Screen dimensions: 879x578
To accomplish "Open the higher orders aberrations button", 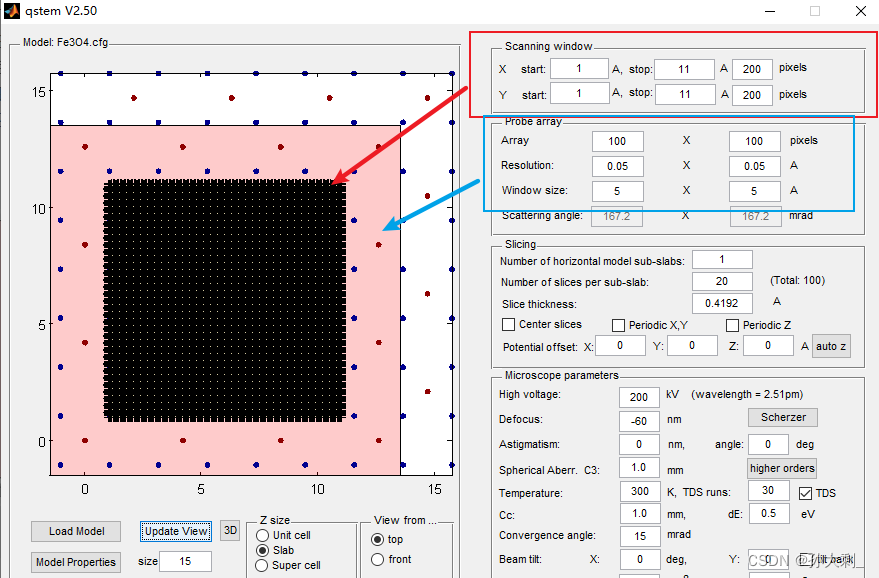I will [782, 468].
